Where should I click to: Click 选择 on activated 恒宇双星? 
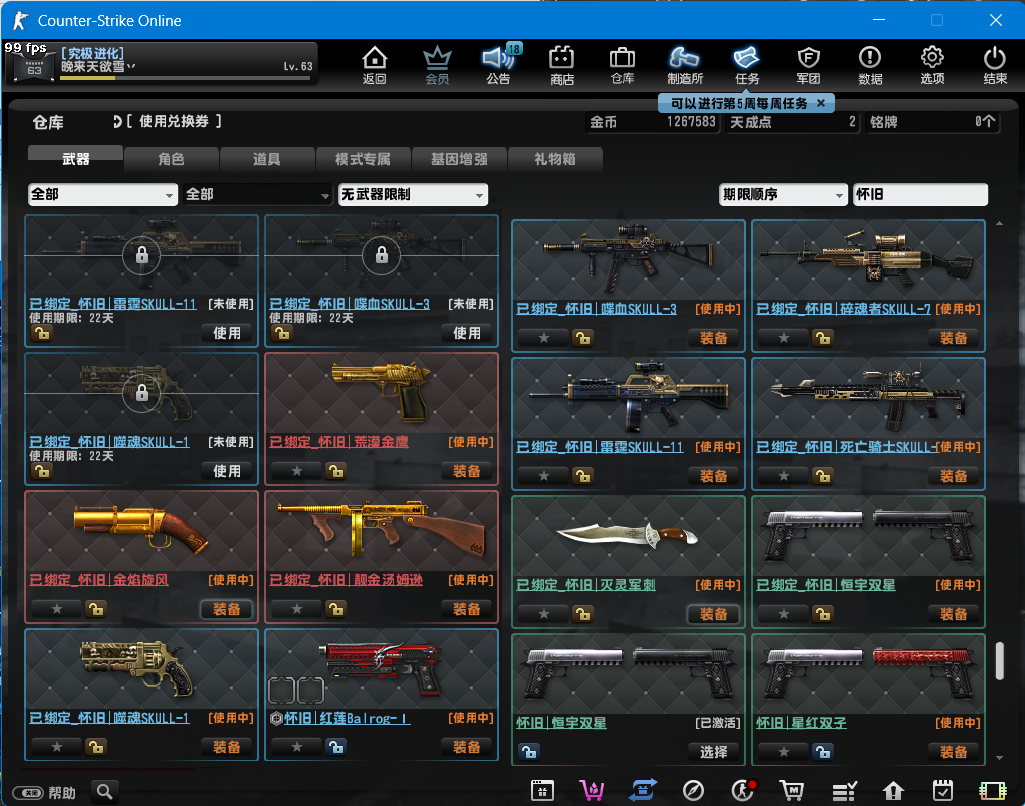coord(713,752)
